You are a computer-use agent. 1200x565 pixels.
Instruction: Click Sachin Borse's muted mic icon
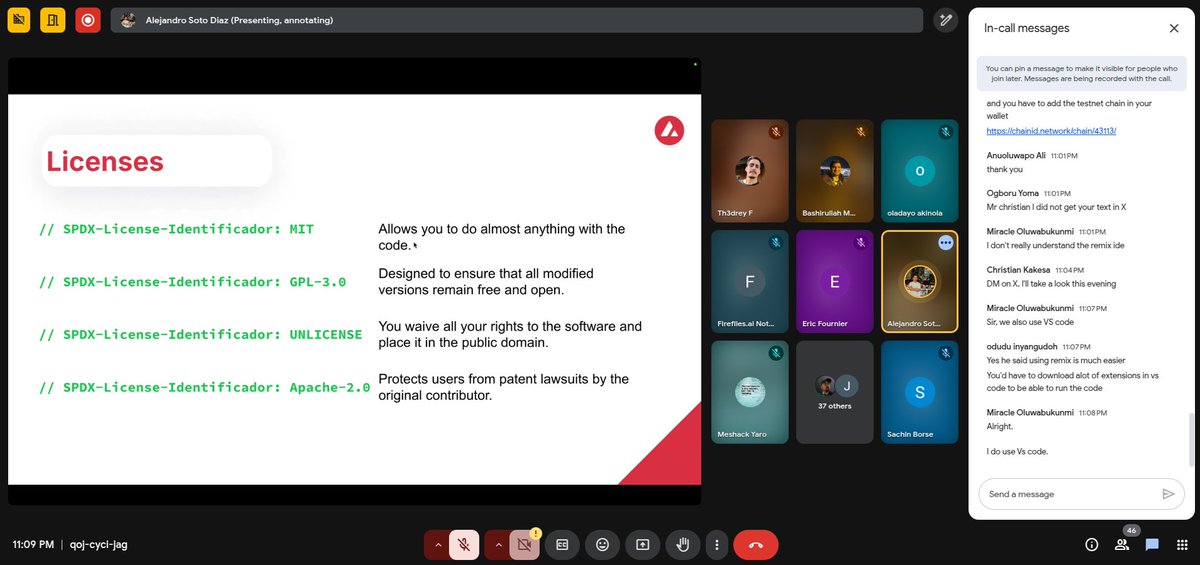[945, 354]
